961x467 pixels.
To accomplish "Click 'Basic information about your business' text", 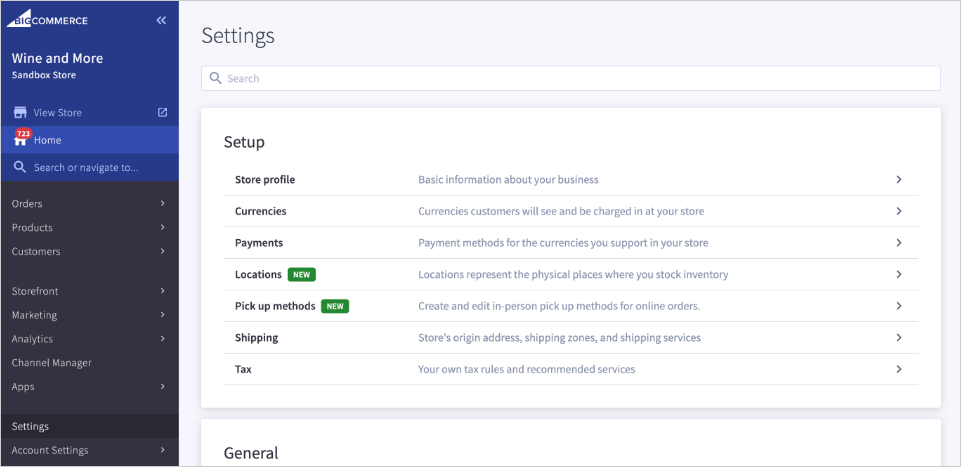I will 508,180.
